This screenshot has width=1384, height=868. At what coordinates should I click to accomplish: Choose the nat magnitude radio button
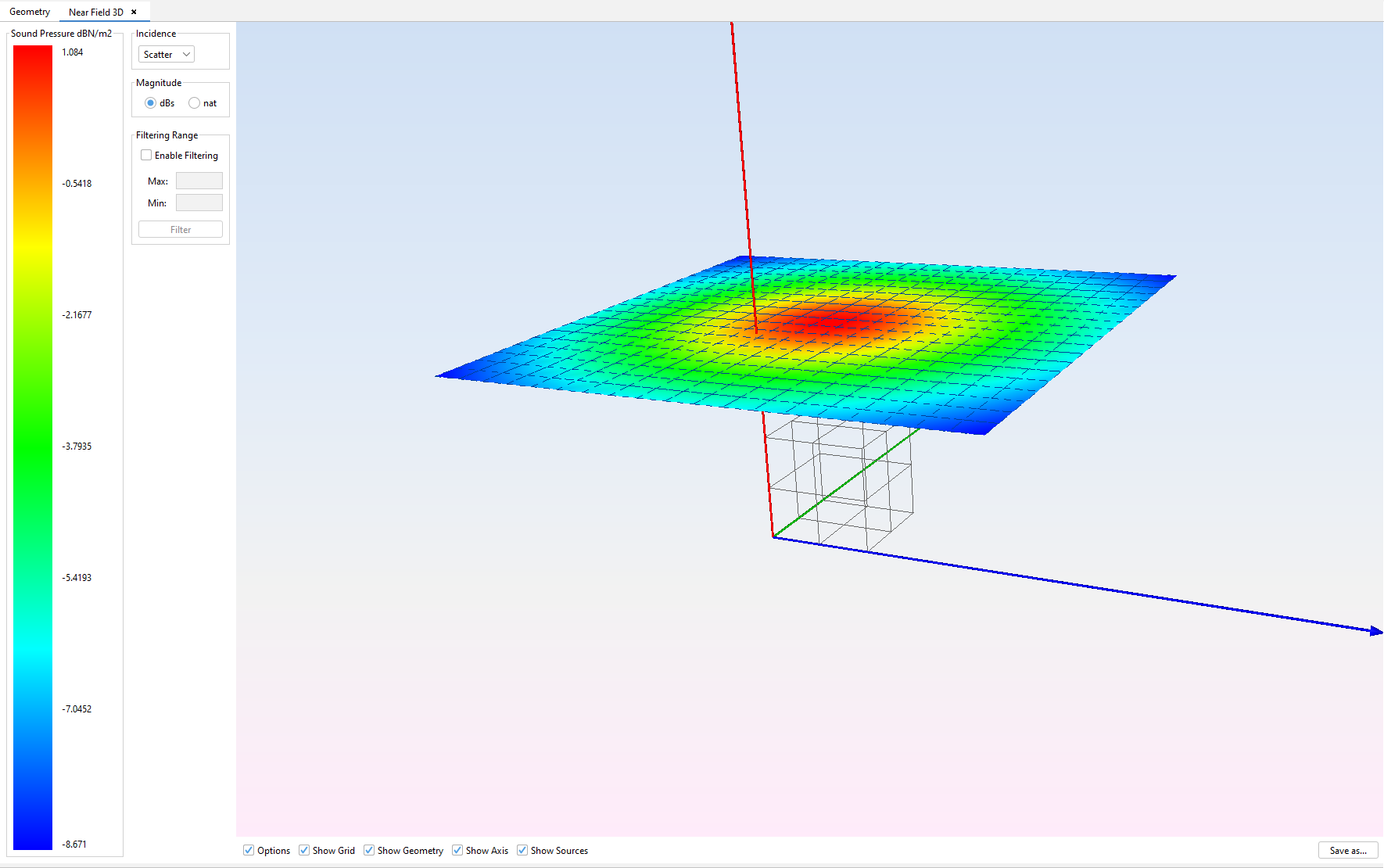(x=195, y=103)
